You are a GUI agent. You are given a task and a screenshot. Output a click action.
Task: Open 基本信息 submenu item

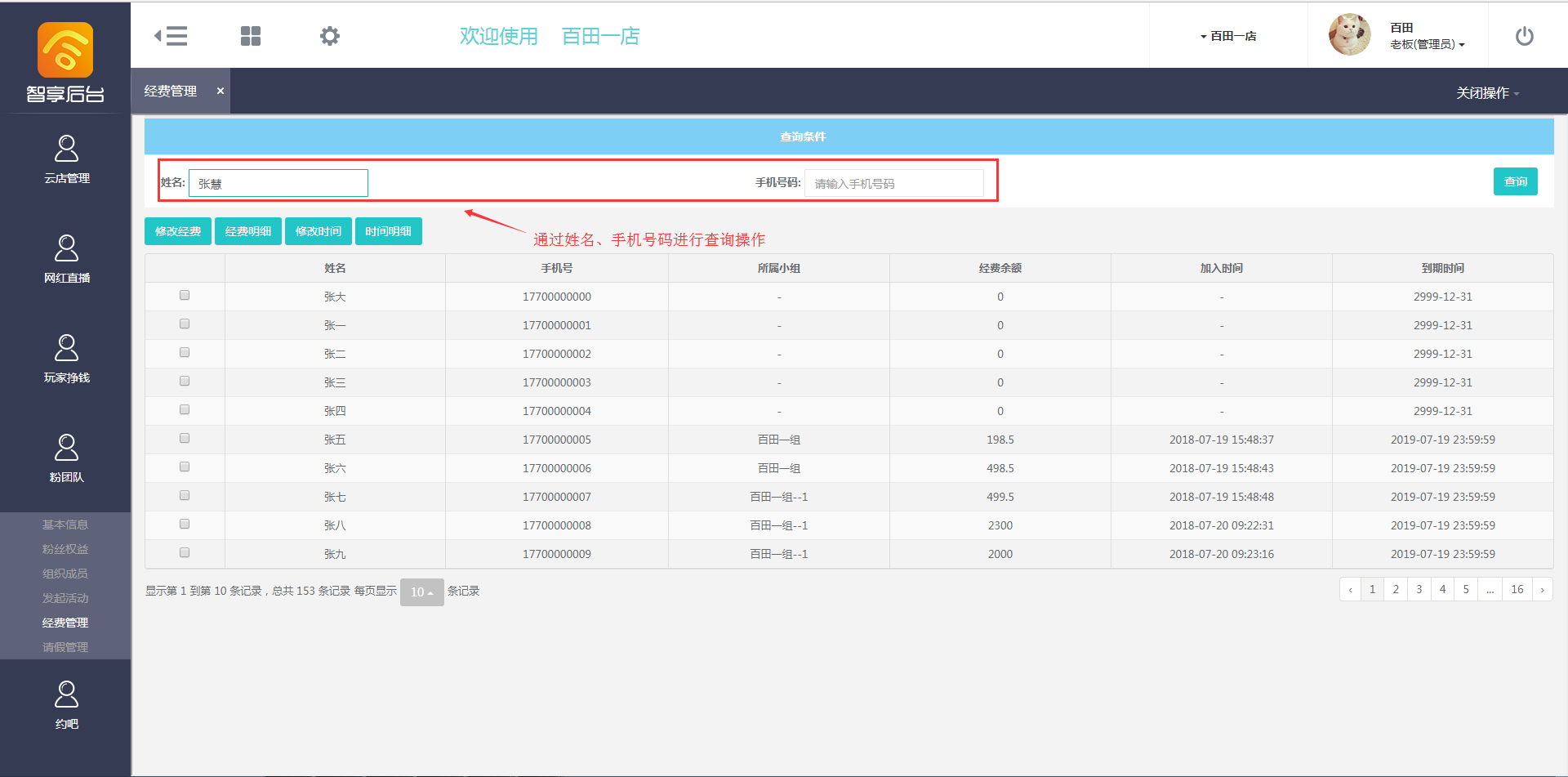tap(65, 525)
